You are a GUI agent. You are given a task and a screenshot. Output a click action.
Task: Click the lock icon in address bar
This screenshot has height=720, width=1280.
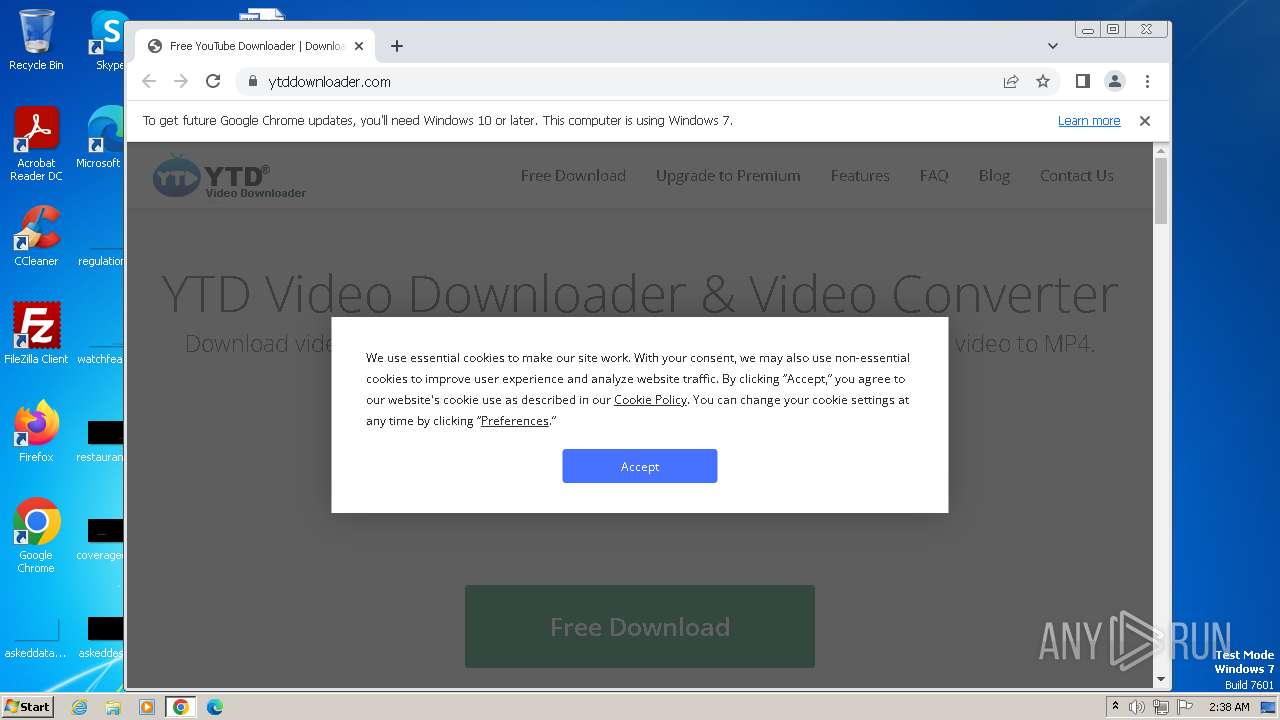tap(252, 82)
